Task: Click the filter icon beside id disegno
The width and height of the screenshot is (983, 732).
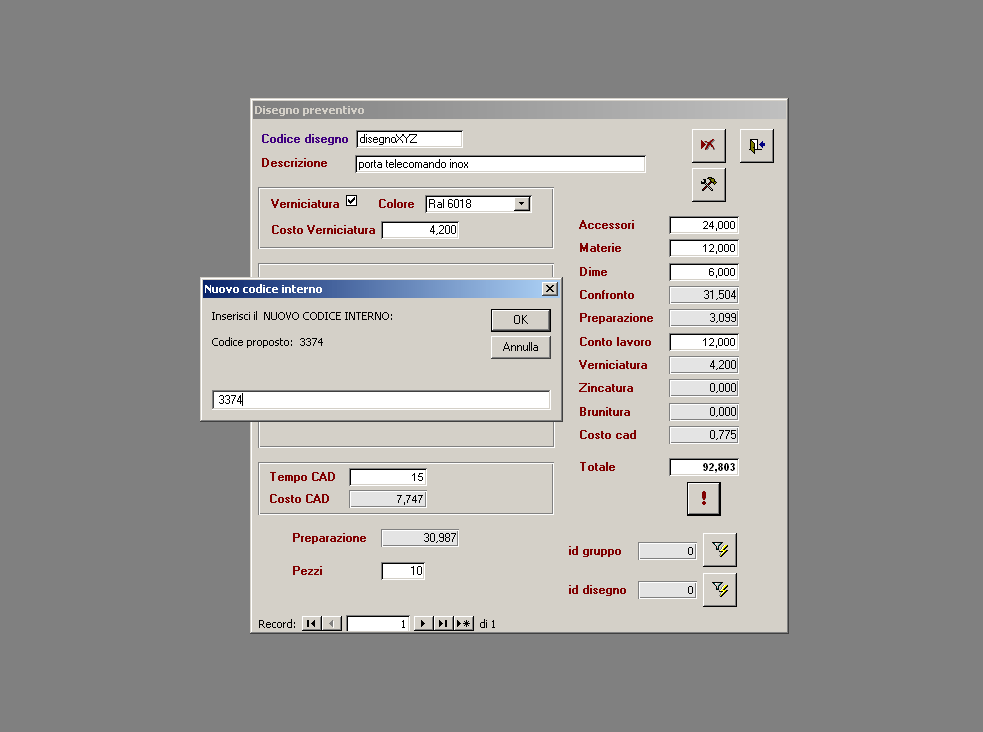Action: [720, 590]
